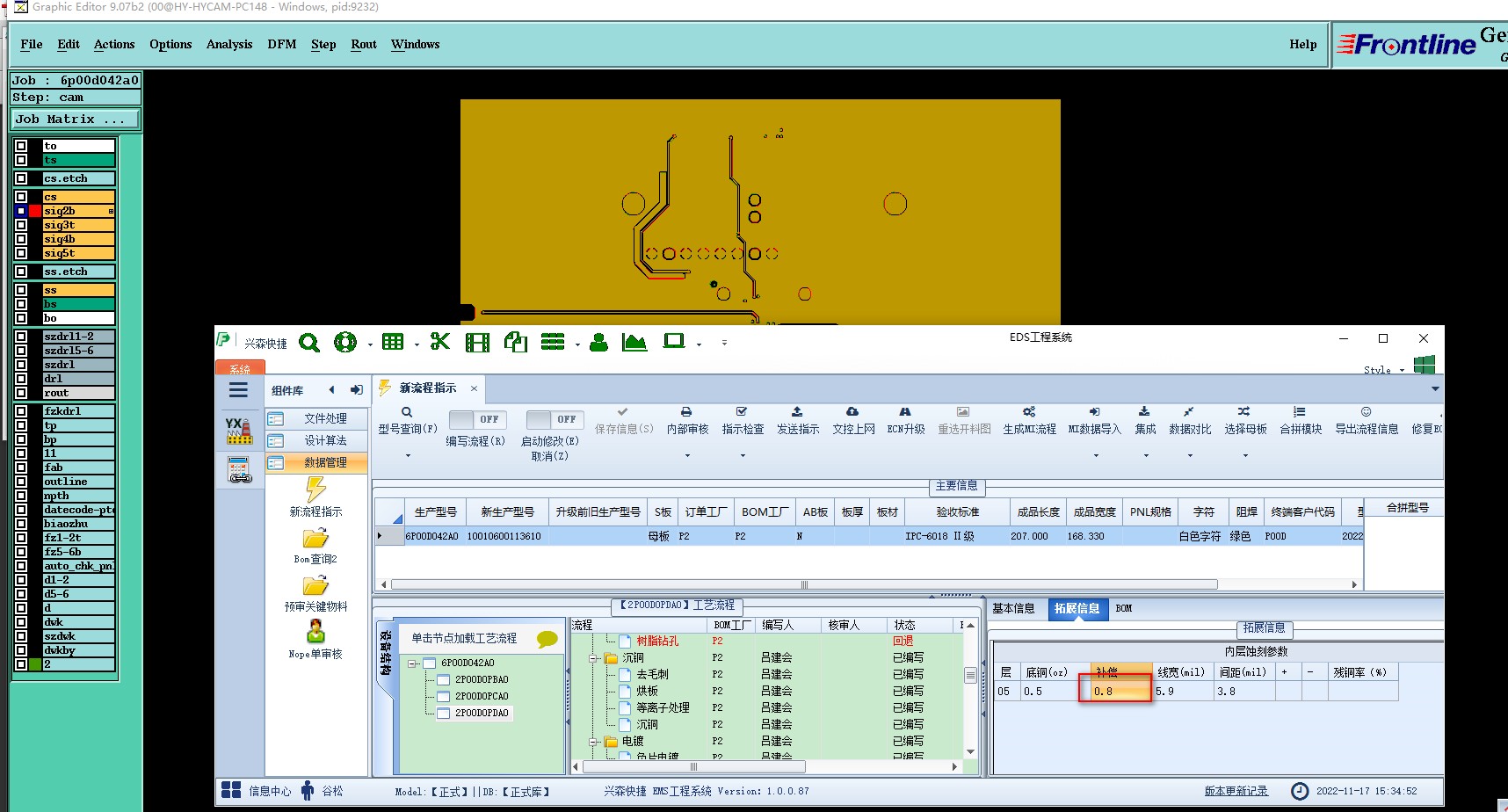Collapse the 沉铜 folder in process tree
This screenshot has height=812, width=1508.
click(x=593, y=658)
